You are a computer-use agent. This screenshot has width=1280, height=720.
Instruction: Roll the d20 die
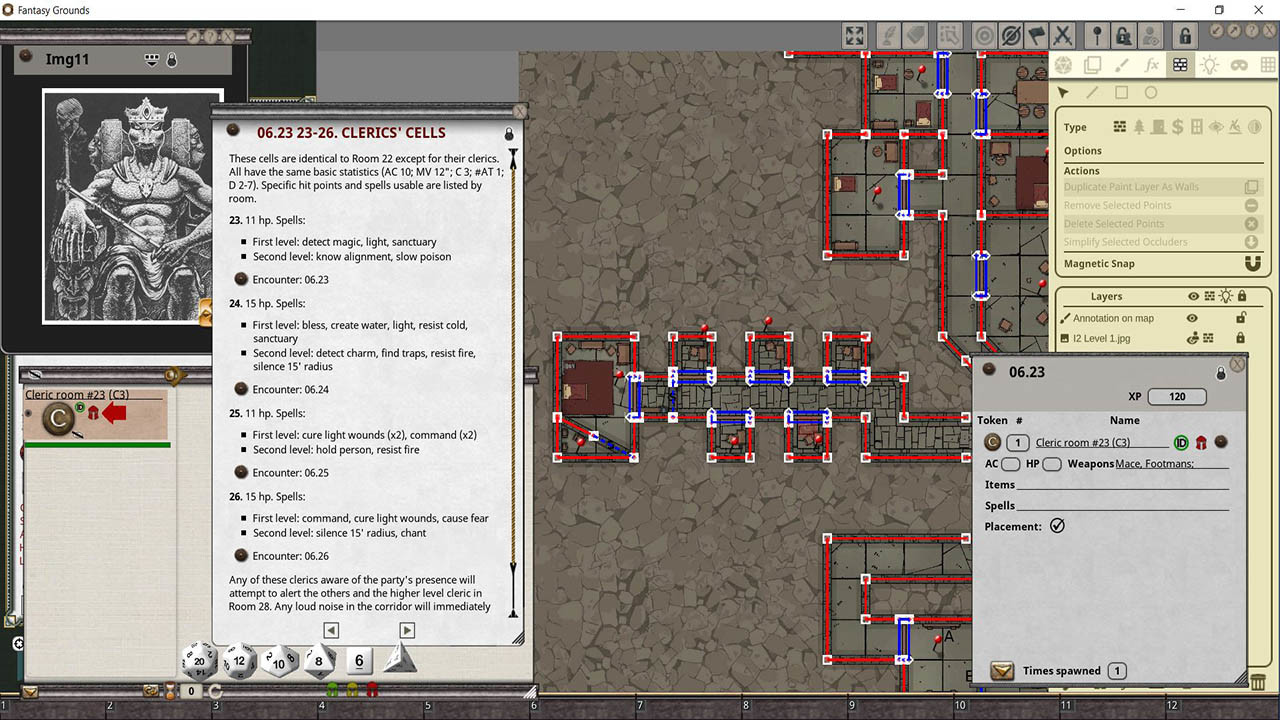199,661
